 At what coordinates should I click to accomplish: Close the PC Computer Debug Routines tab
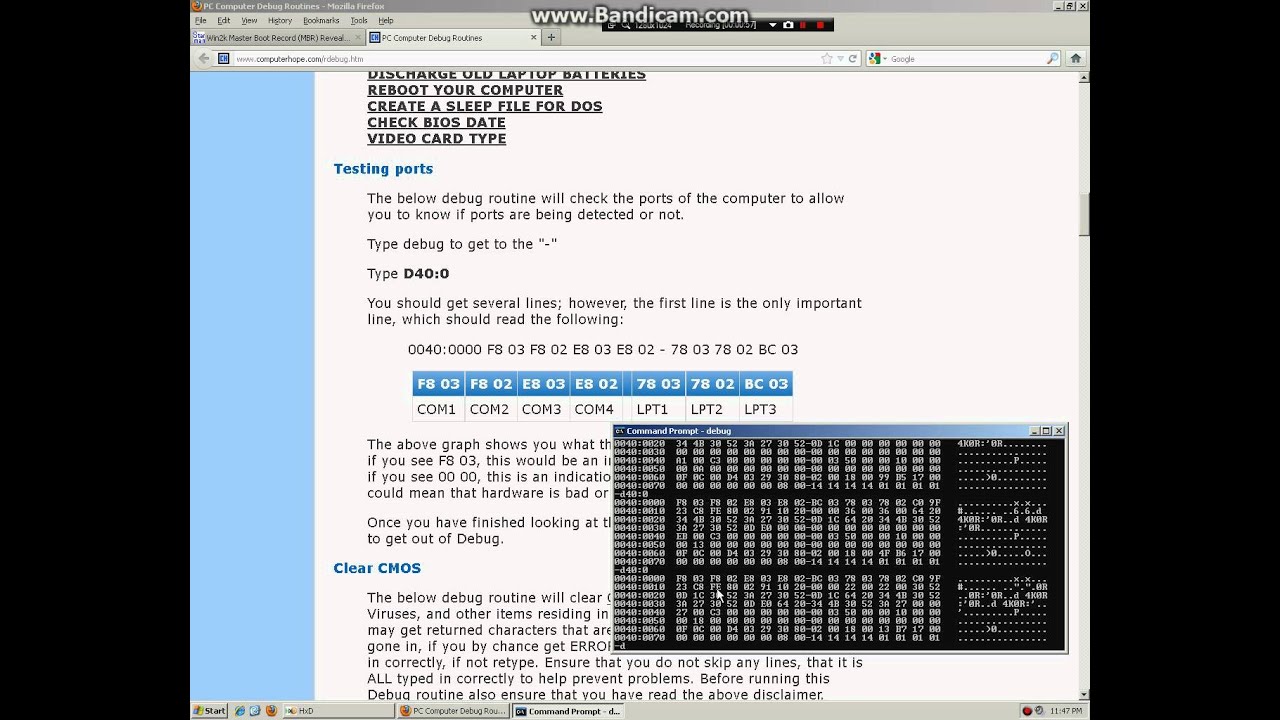click(534, 37)
